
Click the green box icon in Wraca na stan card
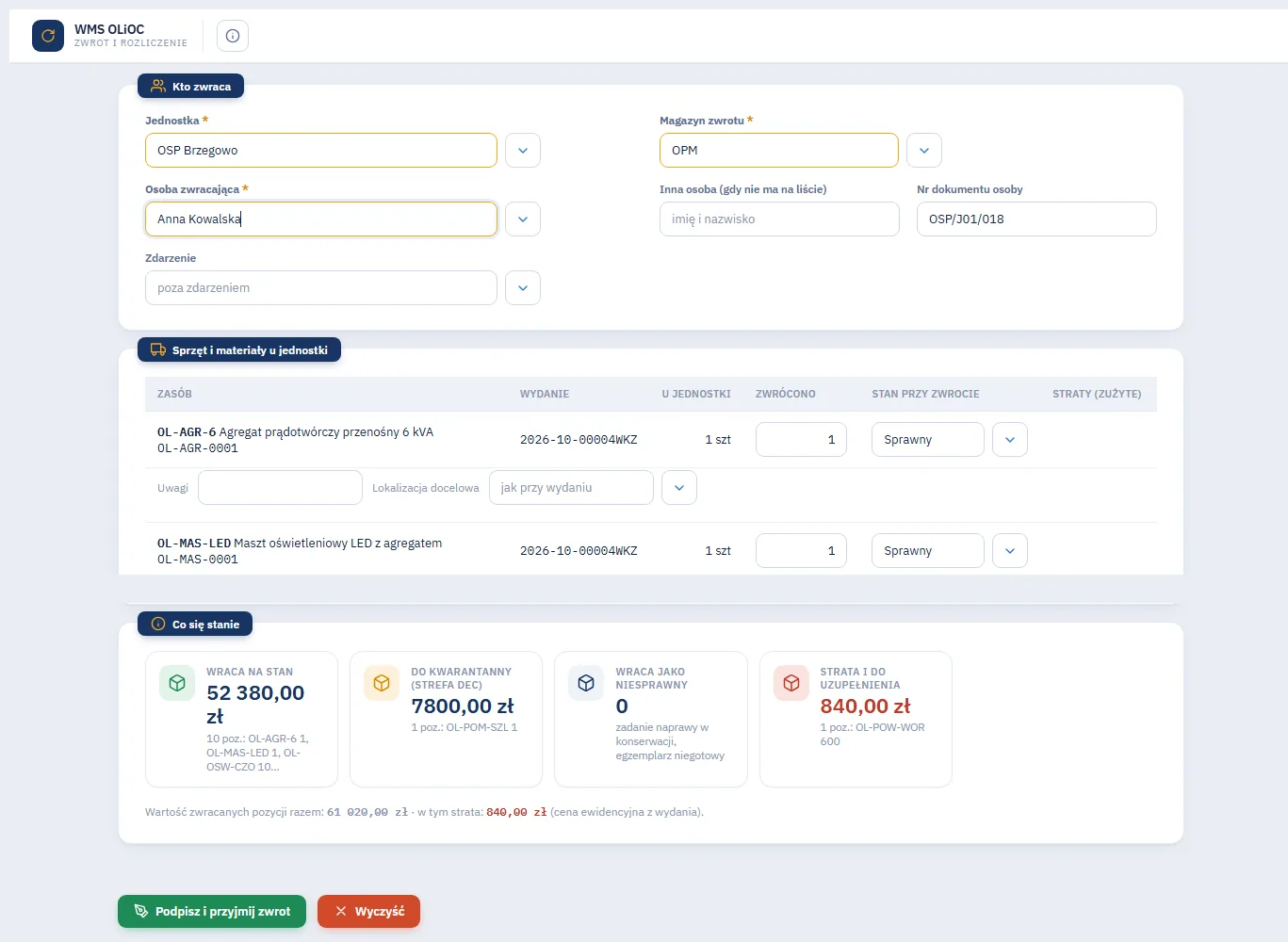coord(177,683)
